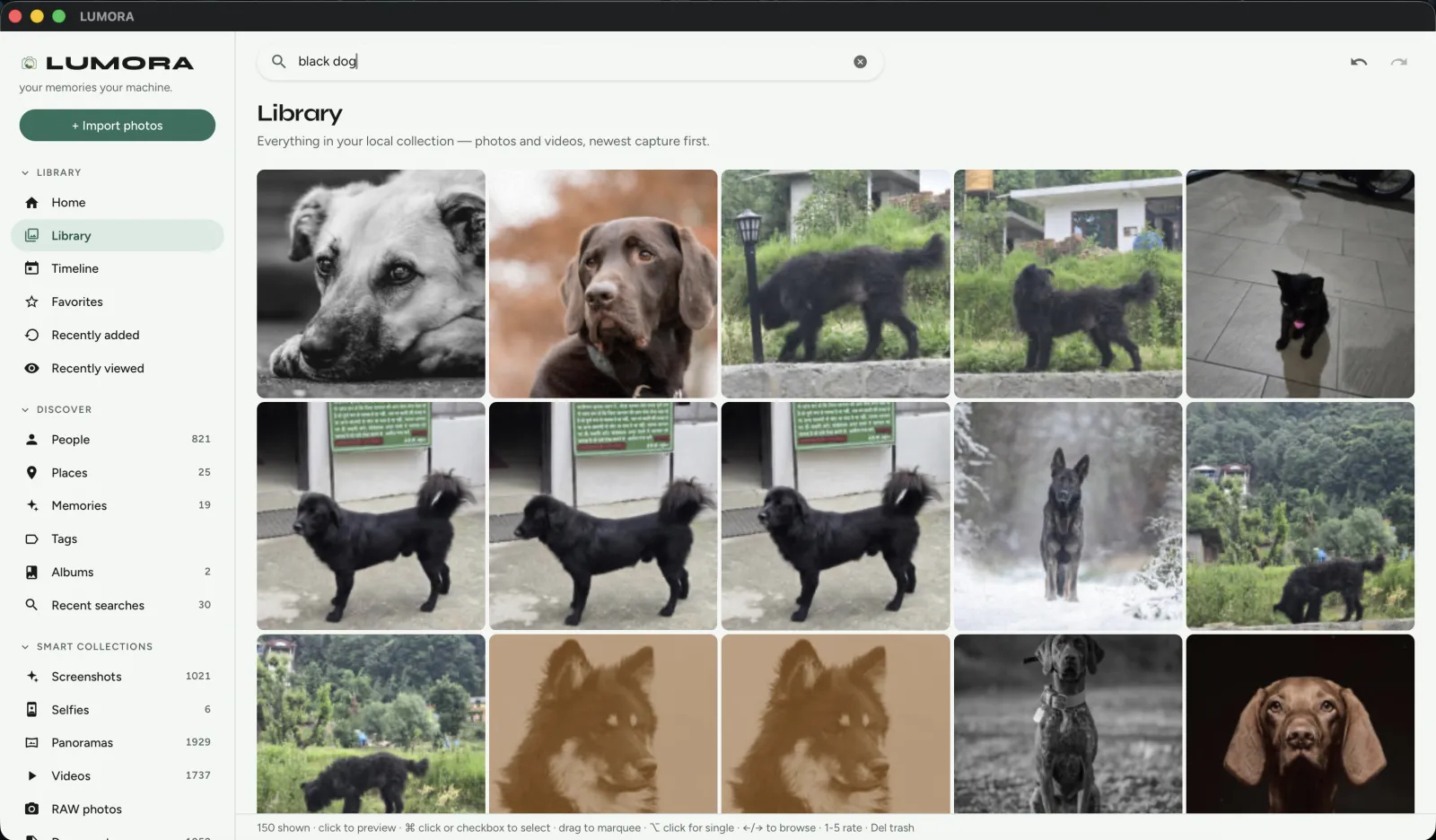Click the 'your memories your machine.' tagline
This screenshot has width=1436, height=840.
pyautogui.click(x=96, y=88)
